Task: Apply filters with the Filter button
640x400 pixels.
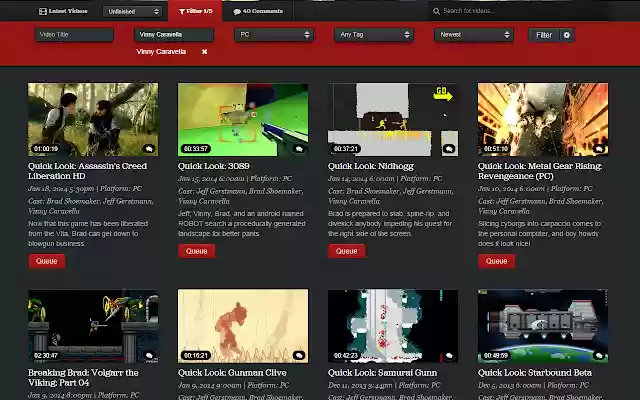Action: (544, 35)
